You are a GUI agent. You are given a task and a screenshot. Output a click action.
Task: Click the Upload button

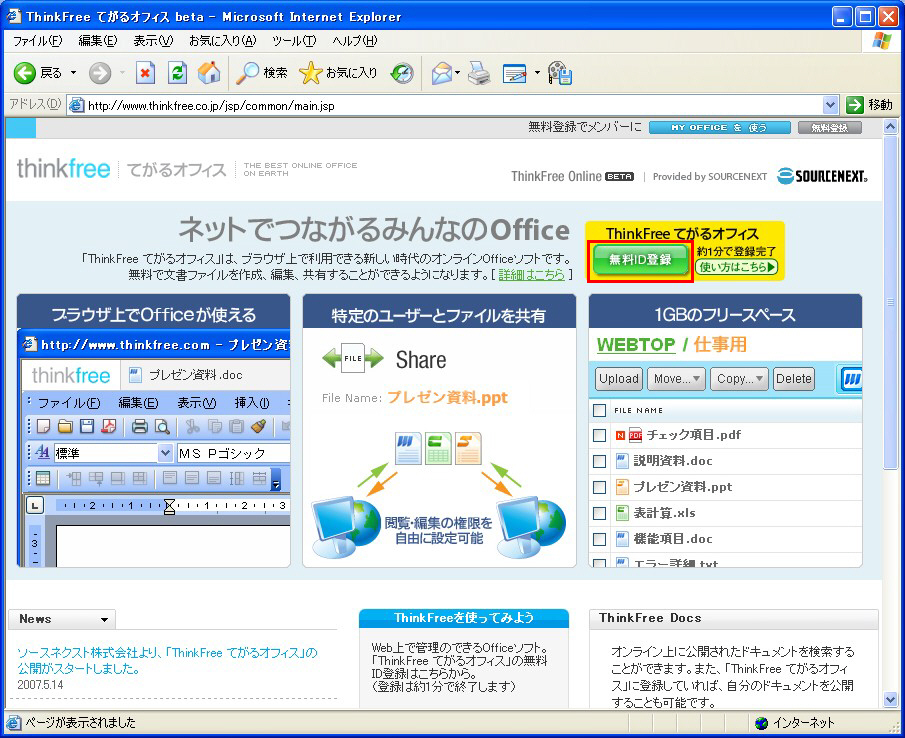(619, 379)
